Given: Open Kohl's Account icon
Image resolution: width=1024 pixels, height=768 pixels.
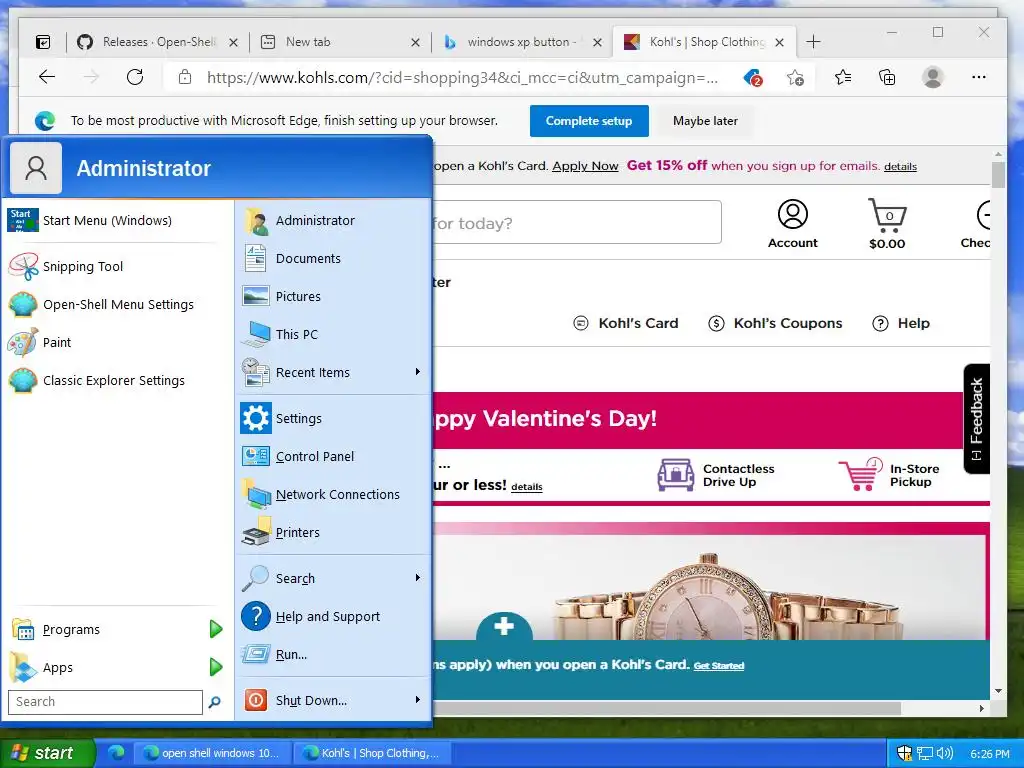Looking at the screenshot, I should click(792, 224).
